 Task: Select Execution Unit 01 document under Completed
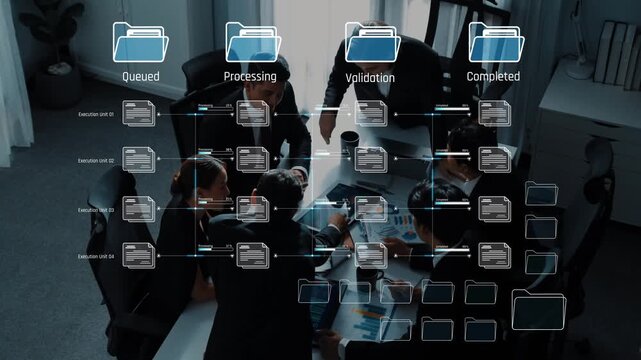pos(495,113)
